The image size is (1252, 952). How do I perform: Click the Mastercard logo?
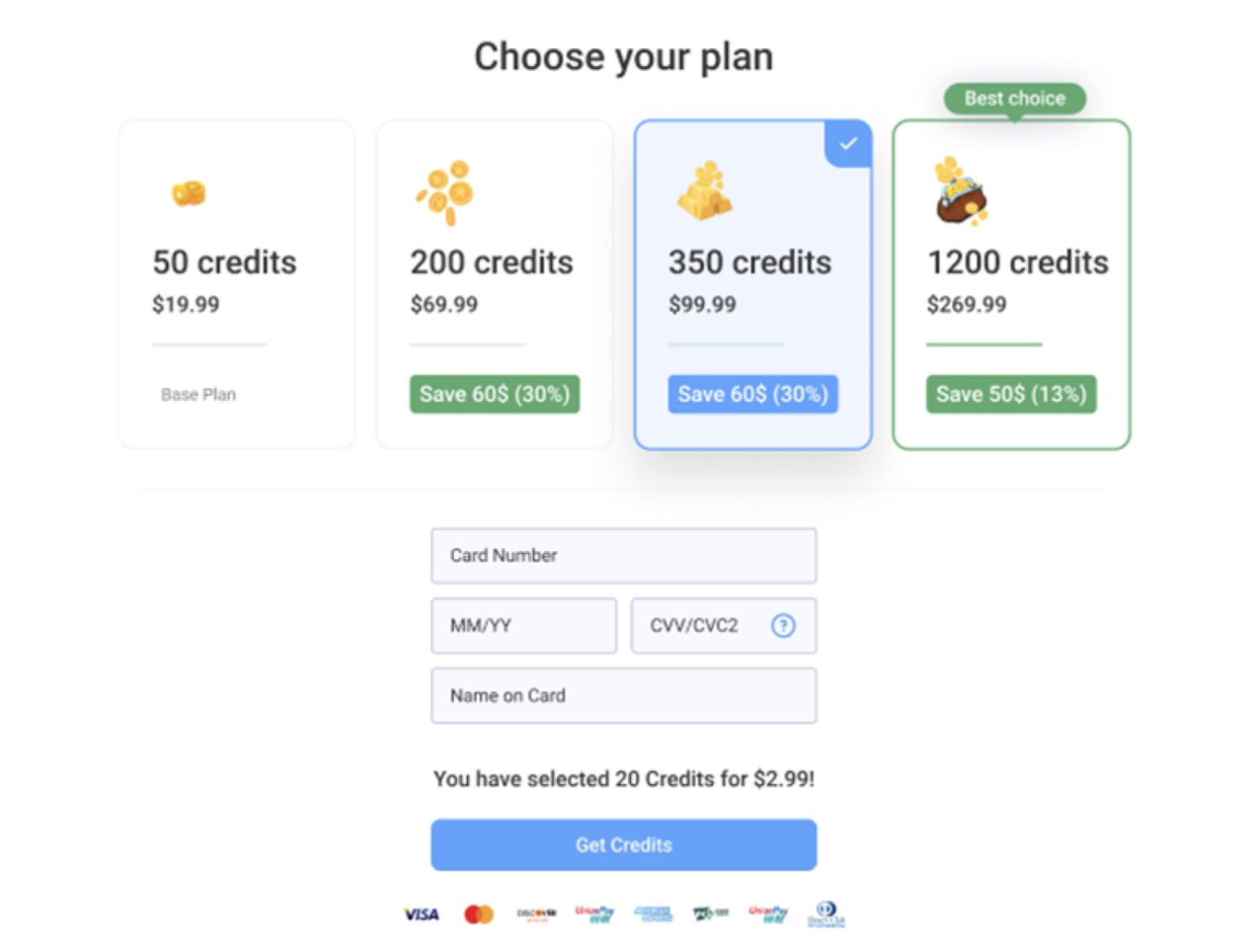coord(479,914)
